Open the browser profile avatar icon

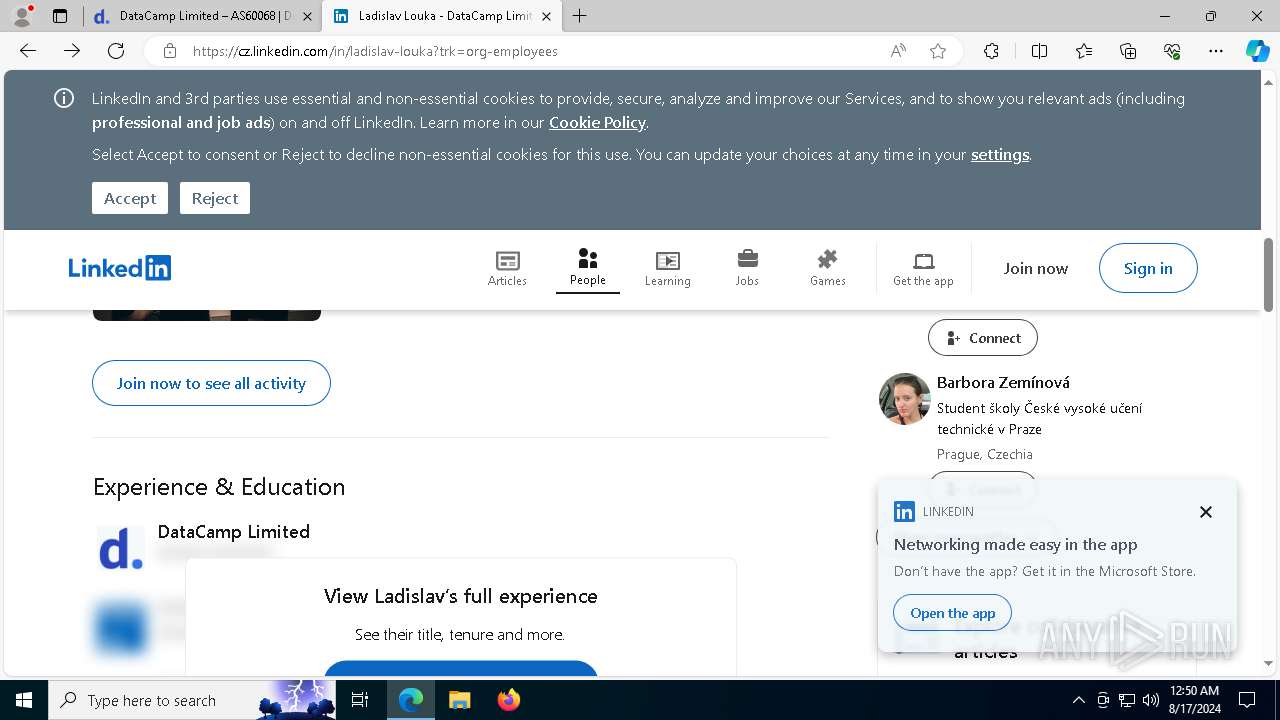[22, 16]
